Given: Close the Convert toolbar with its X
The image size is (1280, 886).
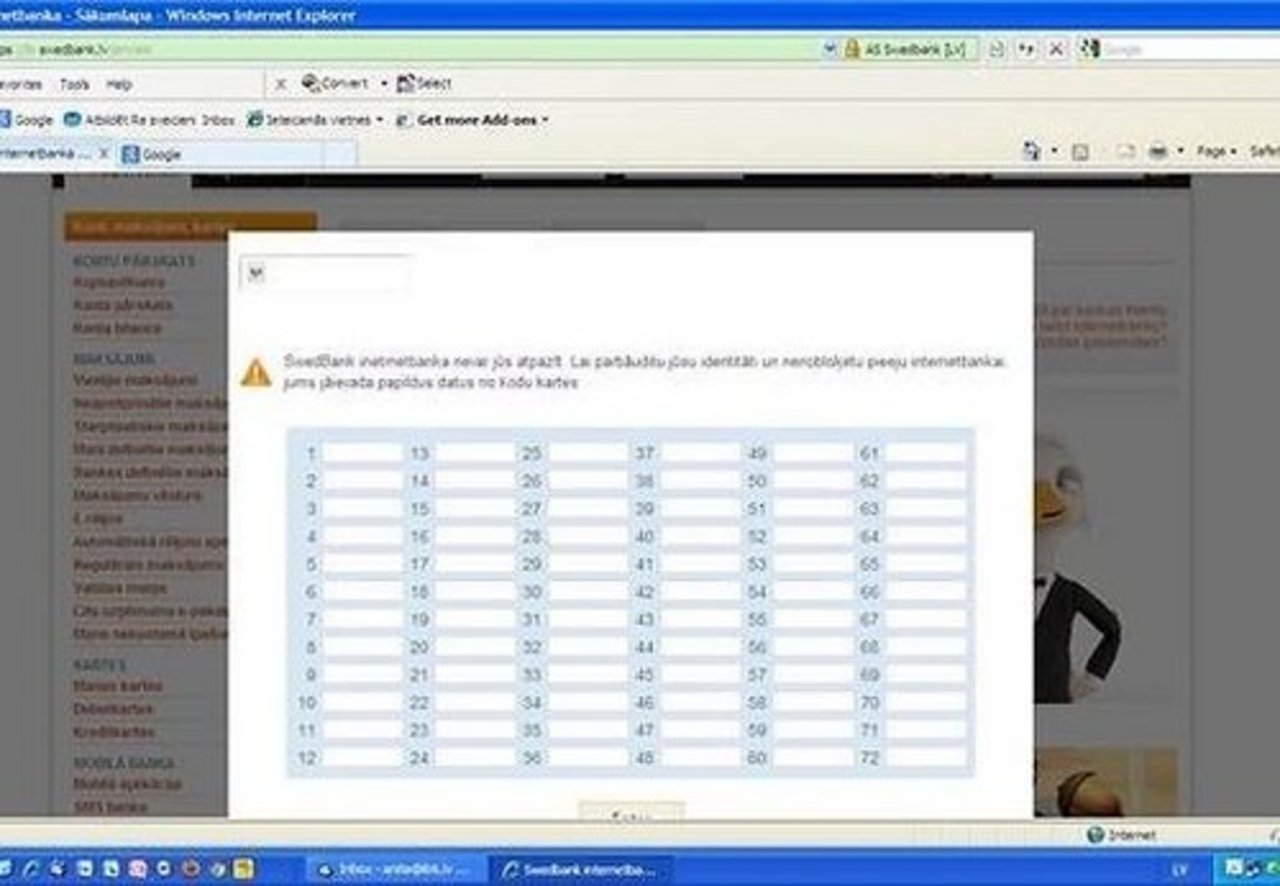Looking at the screenshot, I should point(281,84).
